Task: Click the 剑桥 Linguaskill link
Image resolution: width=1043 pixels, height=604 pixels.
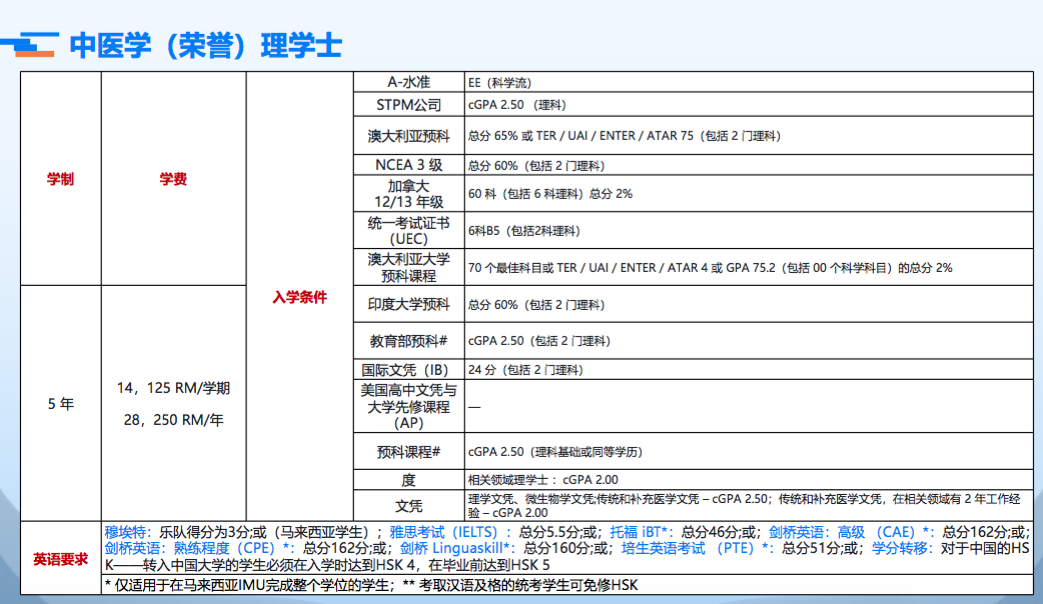Action: pyautogui.click(x=457, y=548)
